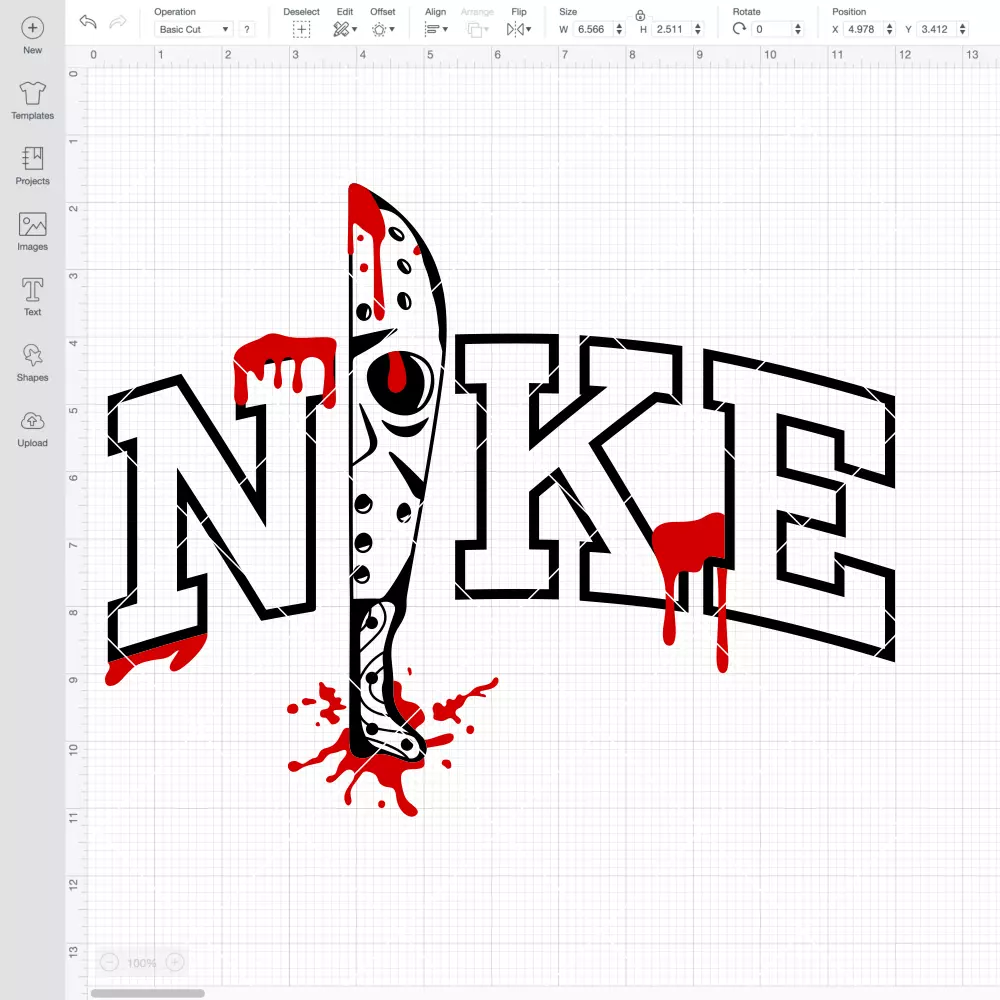
Task: Open the Images library
Action: pyautogui.click(x=33, y=232)
